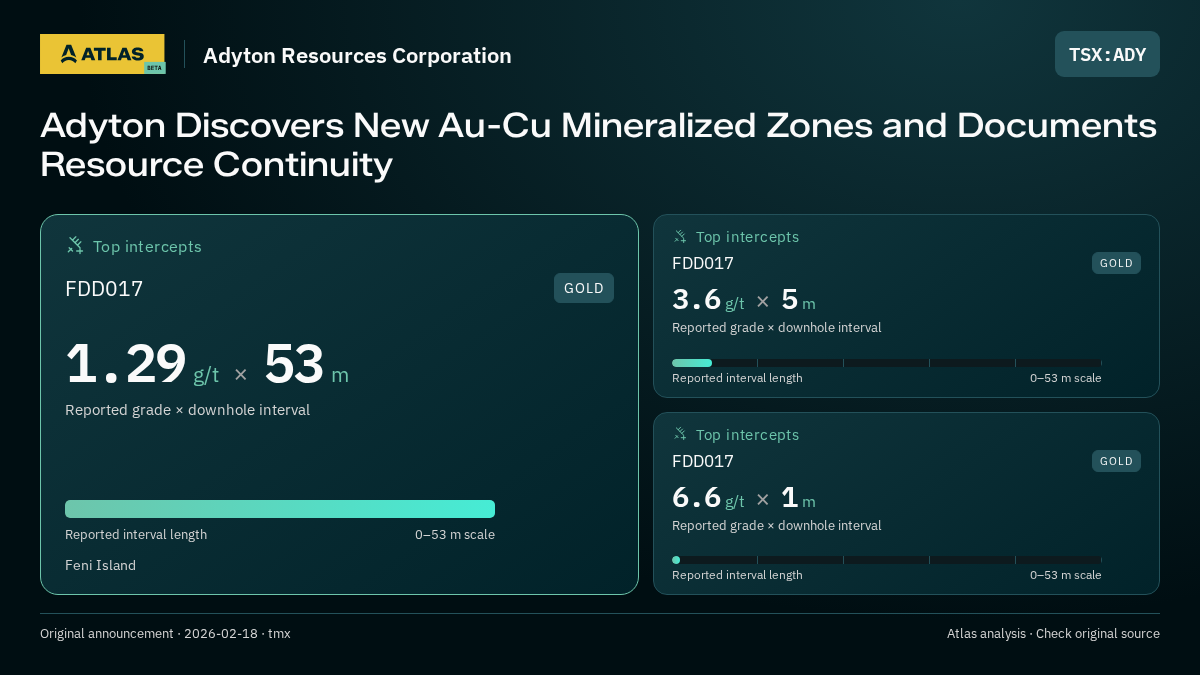Click the Top intercepts label in the large card
The width and height of the screenshot is (1200, 675).
tap(147, 246)
